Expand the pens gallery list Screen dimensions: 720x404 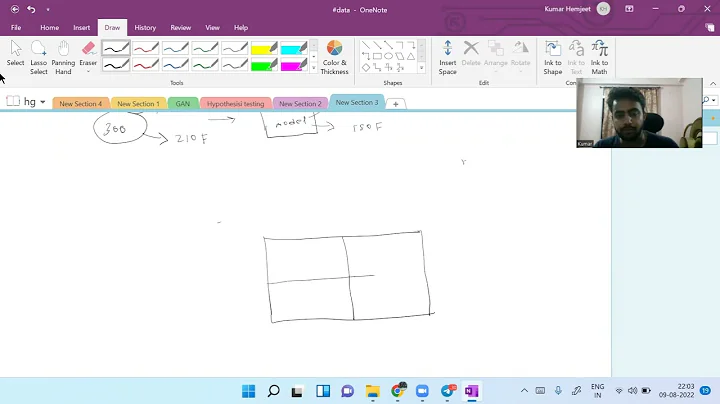pyautogui.click(x=314, y=67)
